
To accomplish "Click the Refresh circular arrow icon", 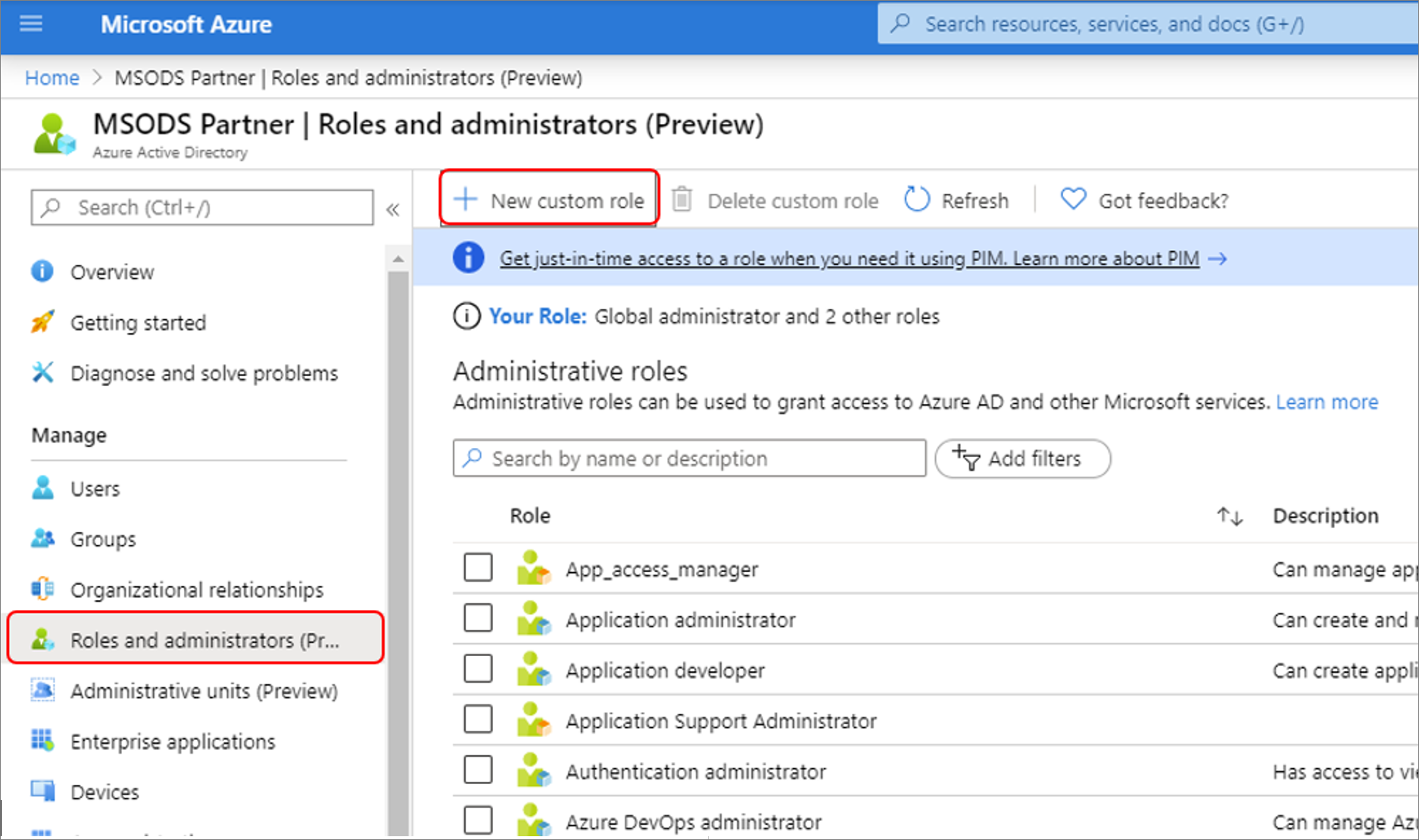I will click(917, 200).
